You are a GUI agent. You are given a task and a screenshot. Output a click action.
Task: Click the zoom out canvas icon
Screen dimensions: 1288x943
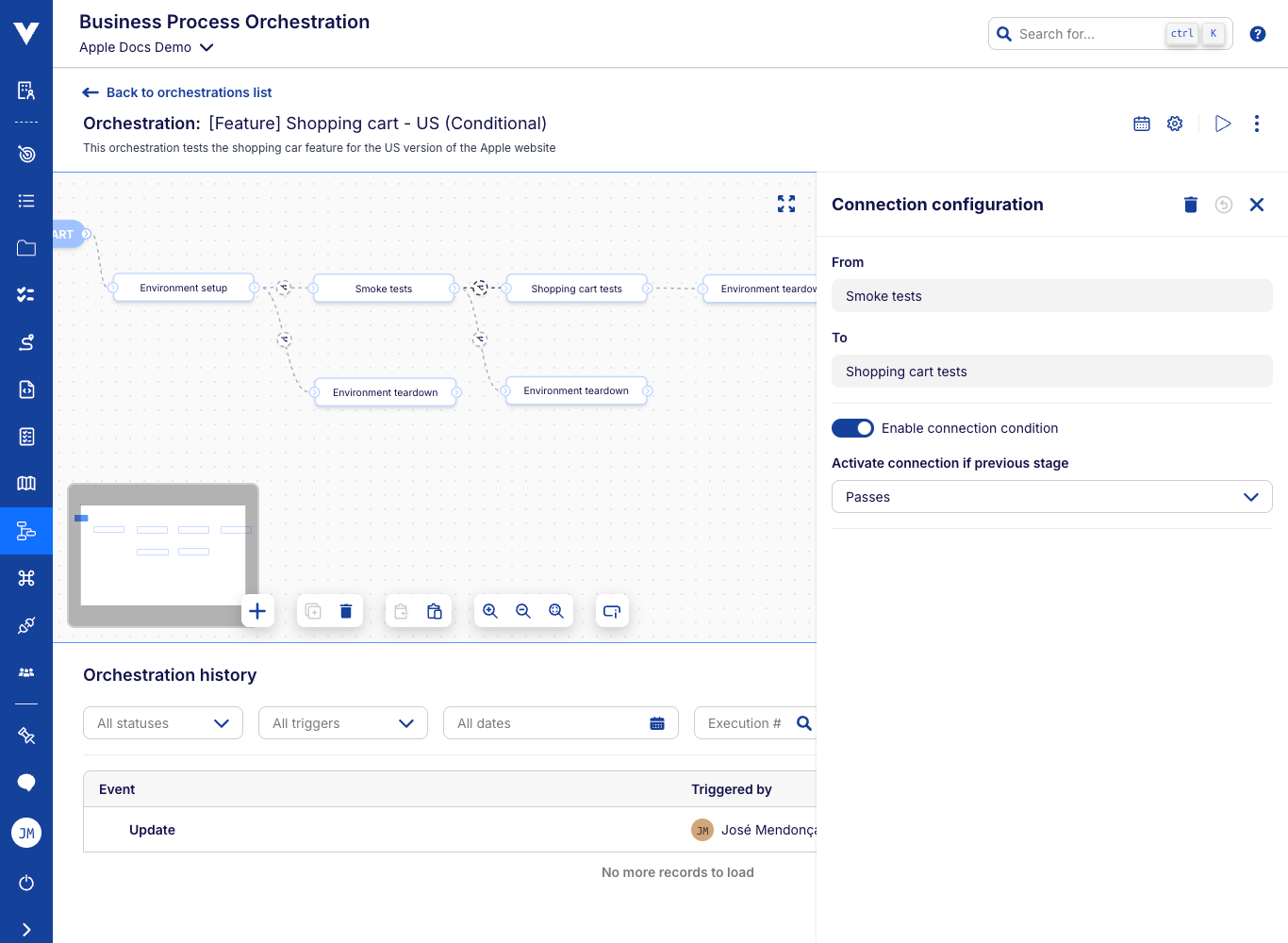(x=523, y=611)
